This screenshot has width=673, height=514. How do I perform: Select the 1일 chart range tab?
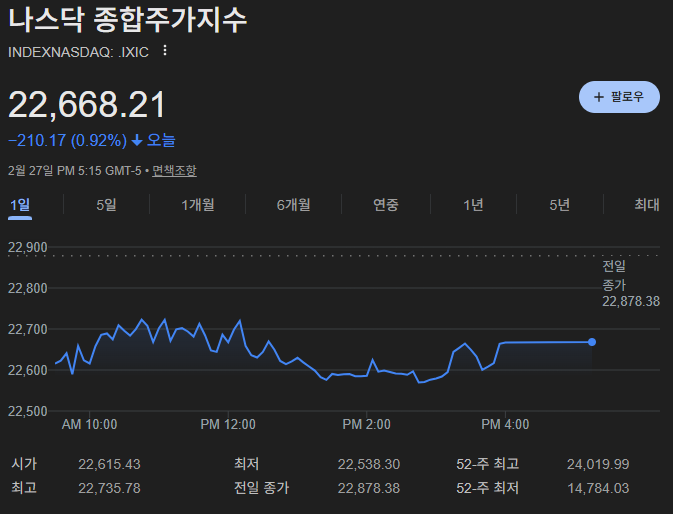(x=20, y=205)
